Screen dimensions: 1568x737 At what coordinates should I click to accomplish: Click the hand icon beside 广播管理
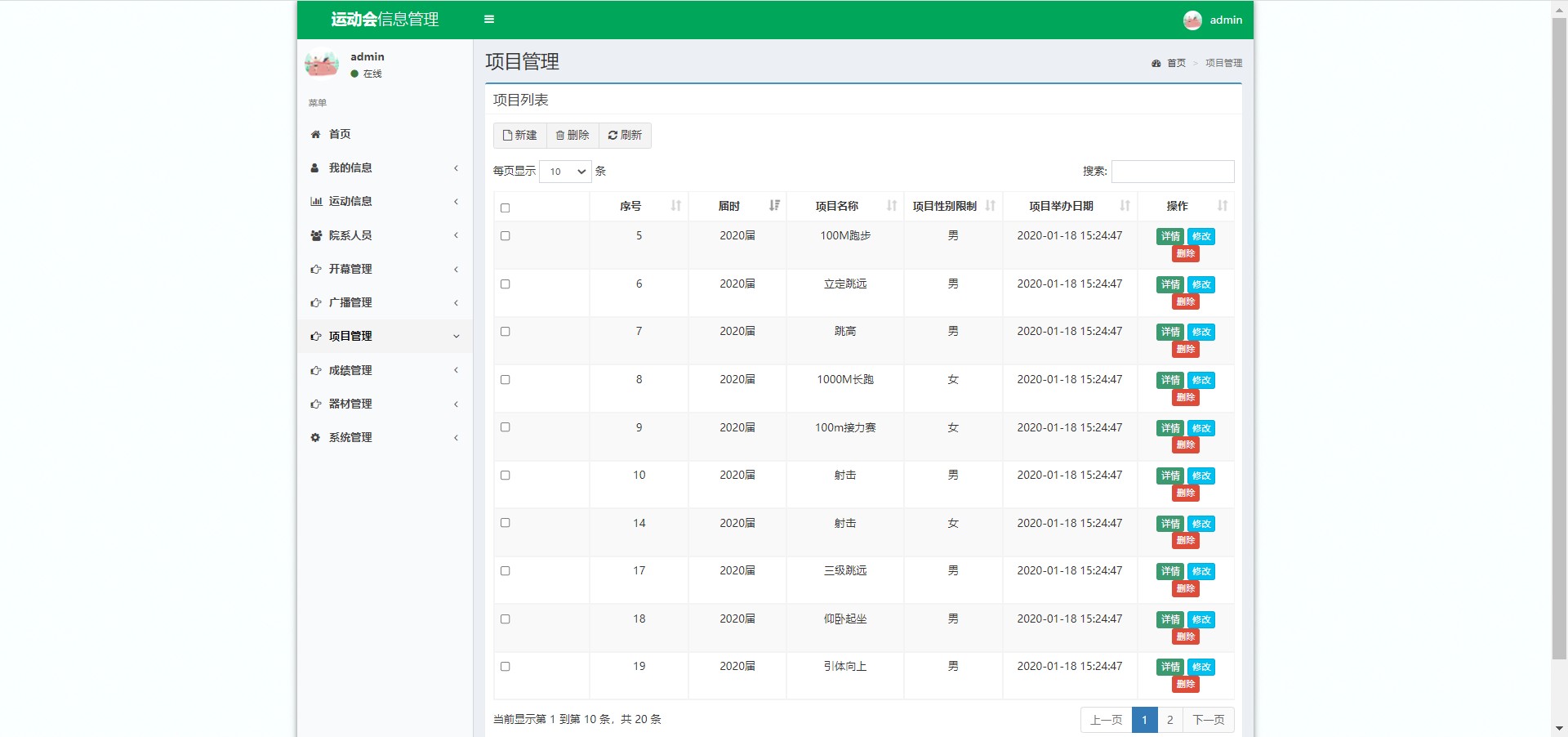pos(316,302)
